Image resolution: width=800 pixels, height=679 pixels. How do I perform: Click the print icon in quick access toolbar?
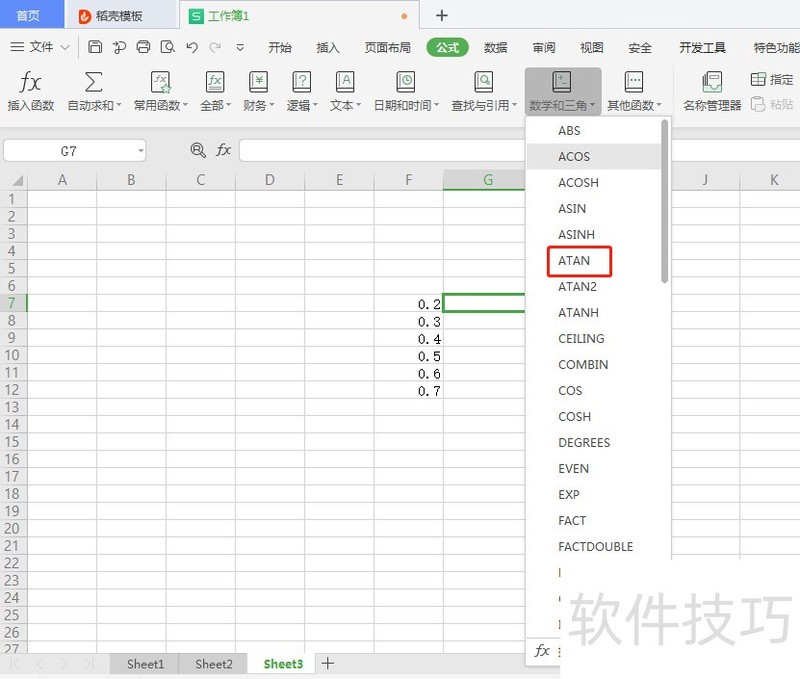pos(143,47)
